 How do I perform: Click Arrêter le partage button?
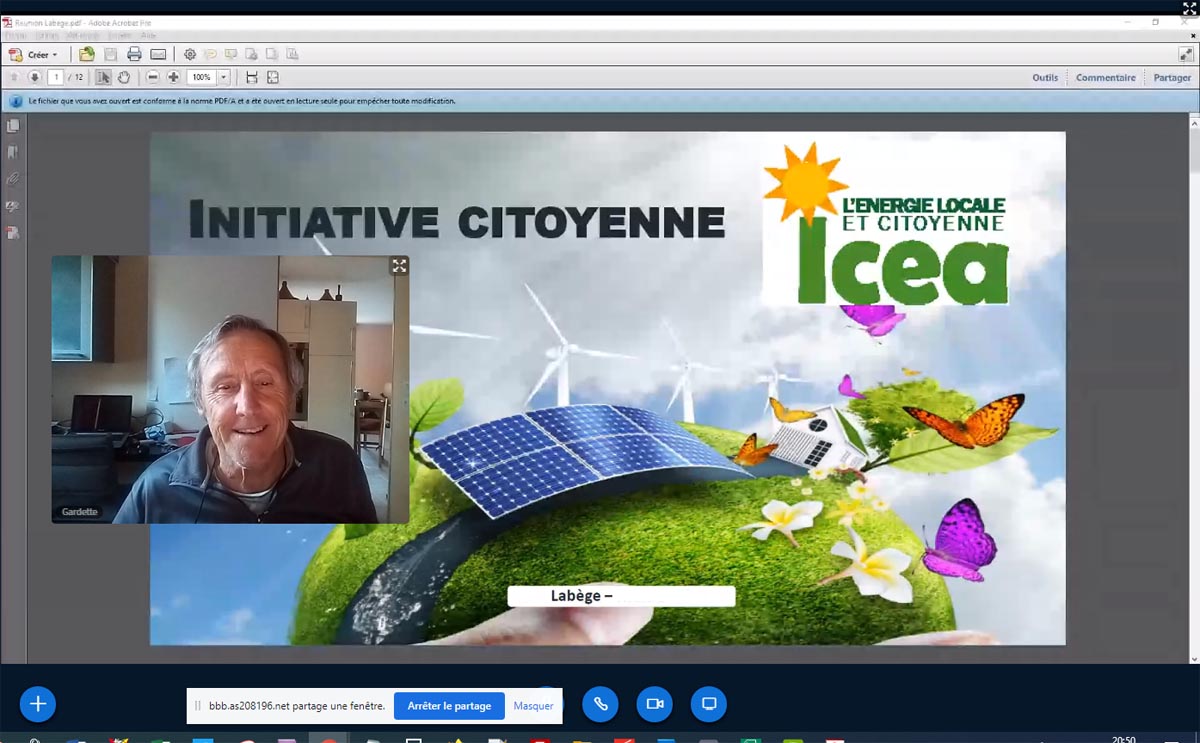[x=449, y=705]
